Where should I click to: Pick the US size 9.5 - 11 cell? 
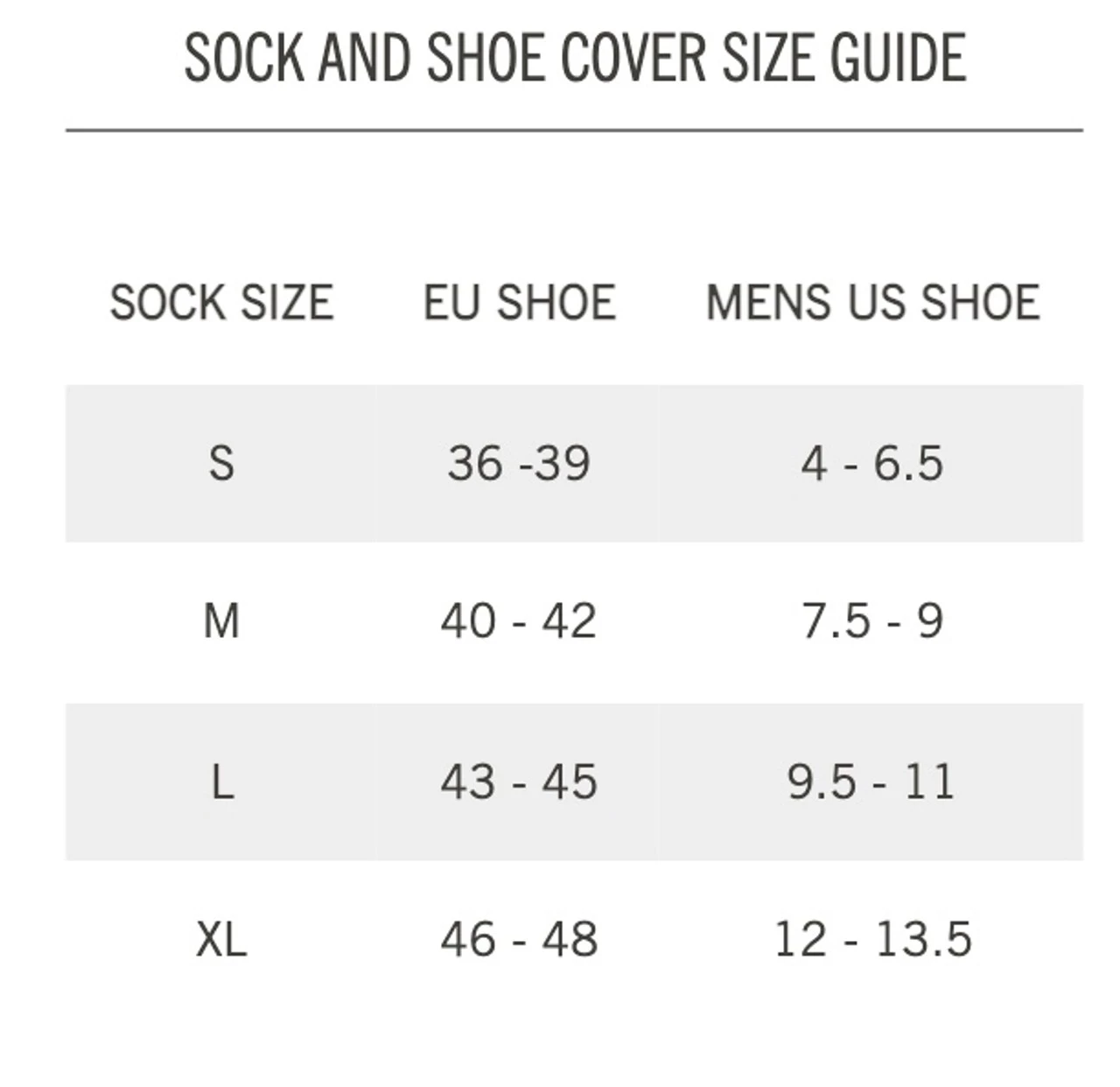coord(871,782)
